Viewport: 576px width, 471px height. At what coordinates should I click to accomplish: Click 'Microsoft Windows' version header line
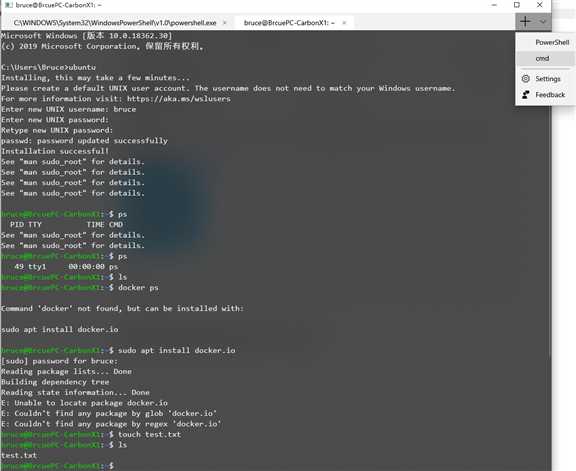(87, 36)
